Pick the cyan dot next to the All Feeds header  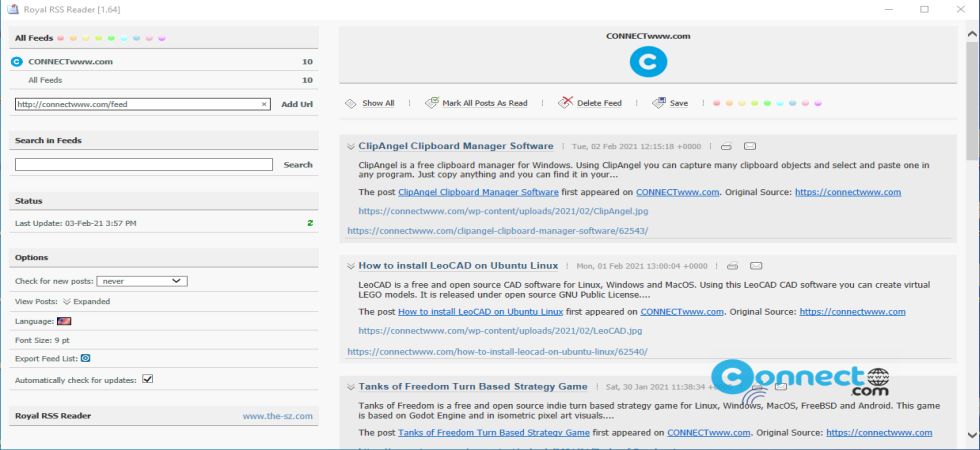(x=124, y=38)
